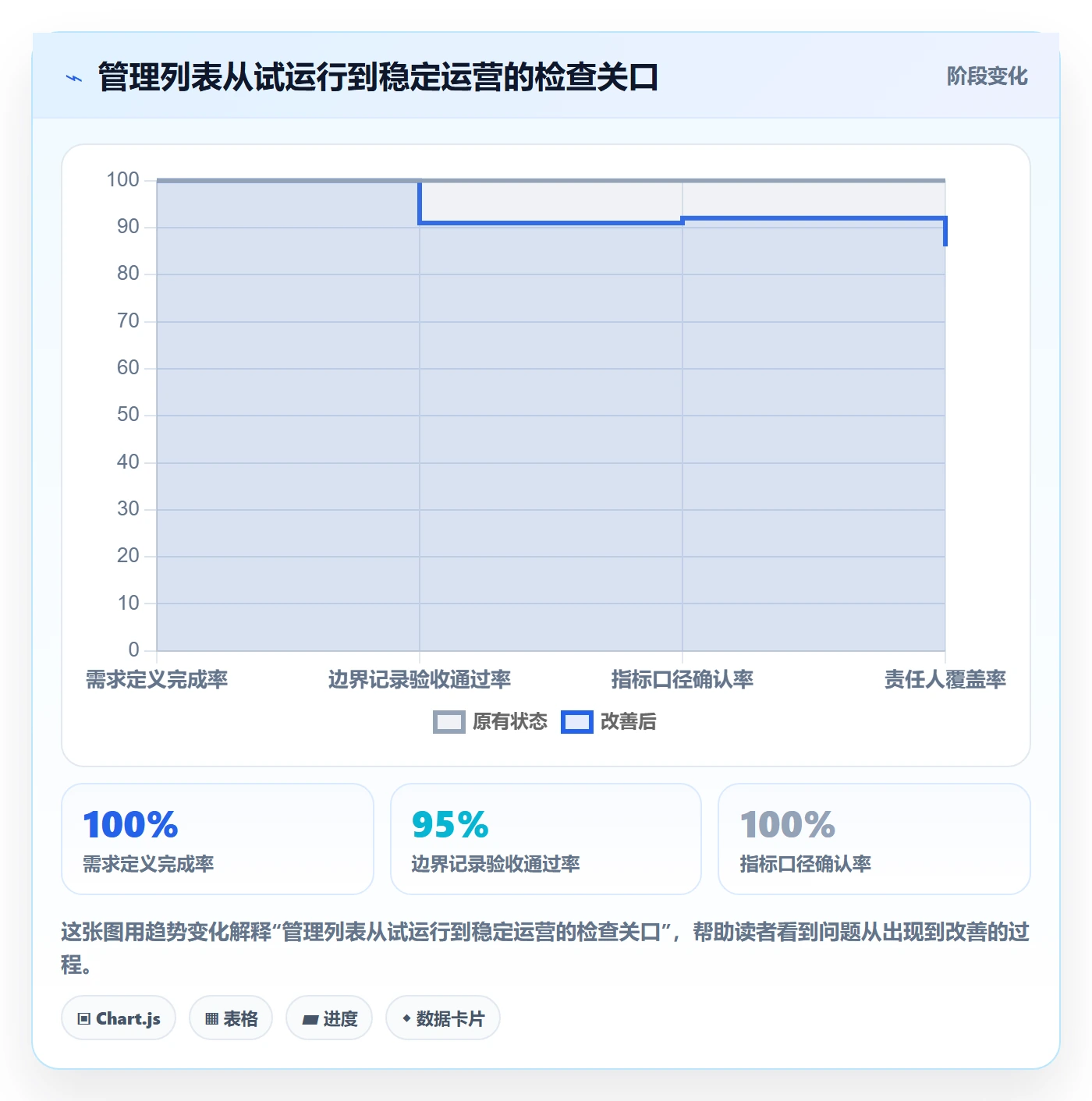Click the chart title 管理列表从试运行到稳定运营的检查关口
This screenshot has height=1101, width=1092.
click(378, 77)
